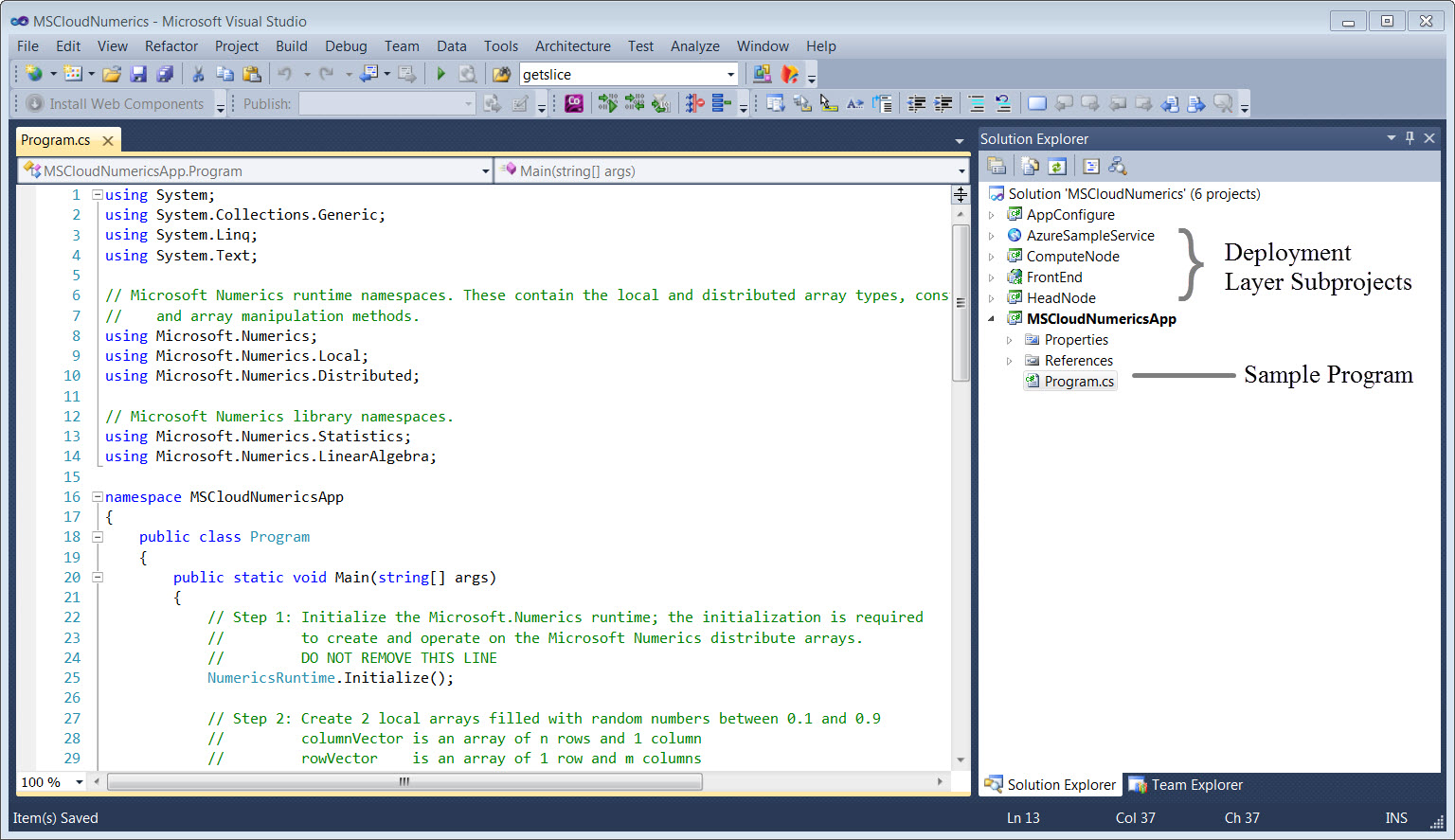Click Display Object Member List icon

click(x=776, y=103)
